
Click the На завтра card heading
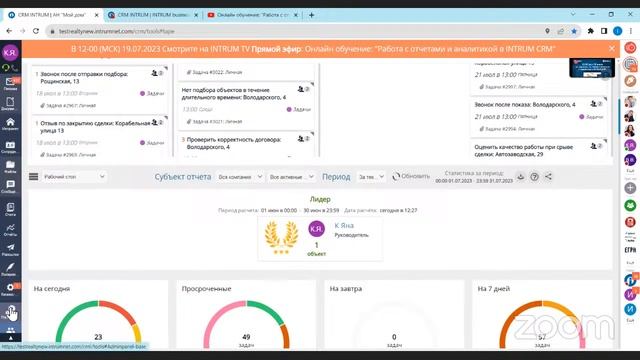(346, 289)
